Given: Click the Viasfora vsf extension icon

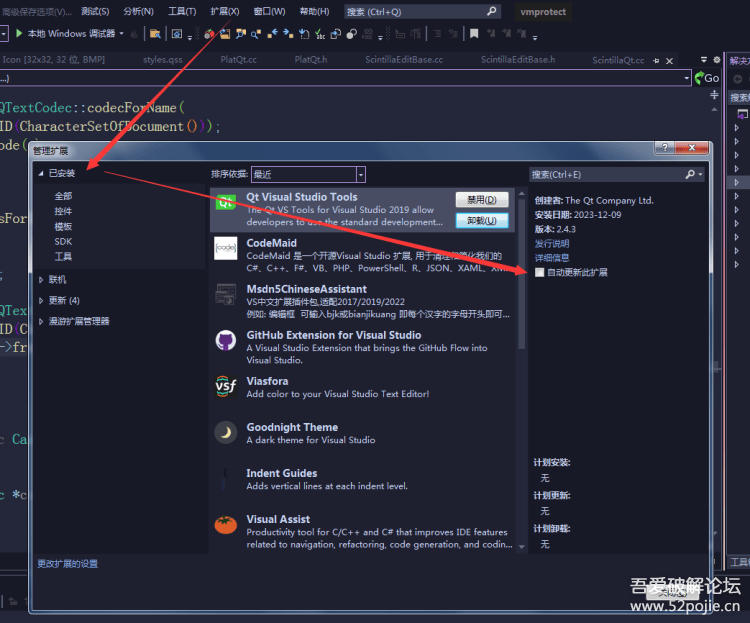Looking at the screenshot, I should coord(225,386).
